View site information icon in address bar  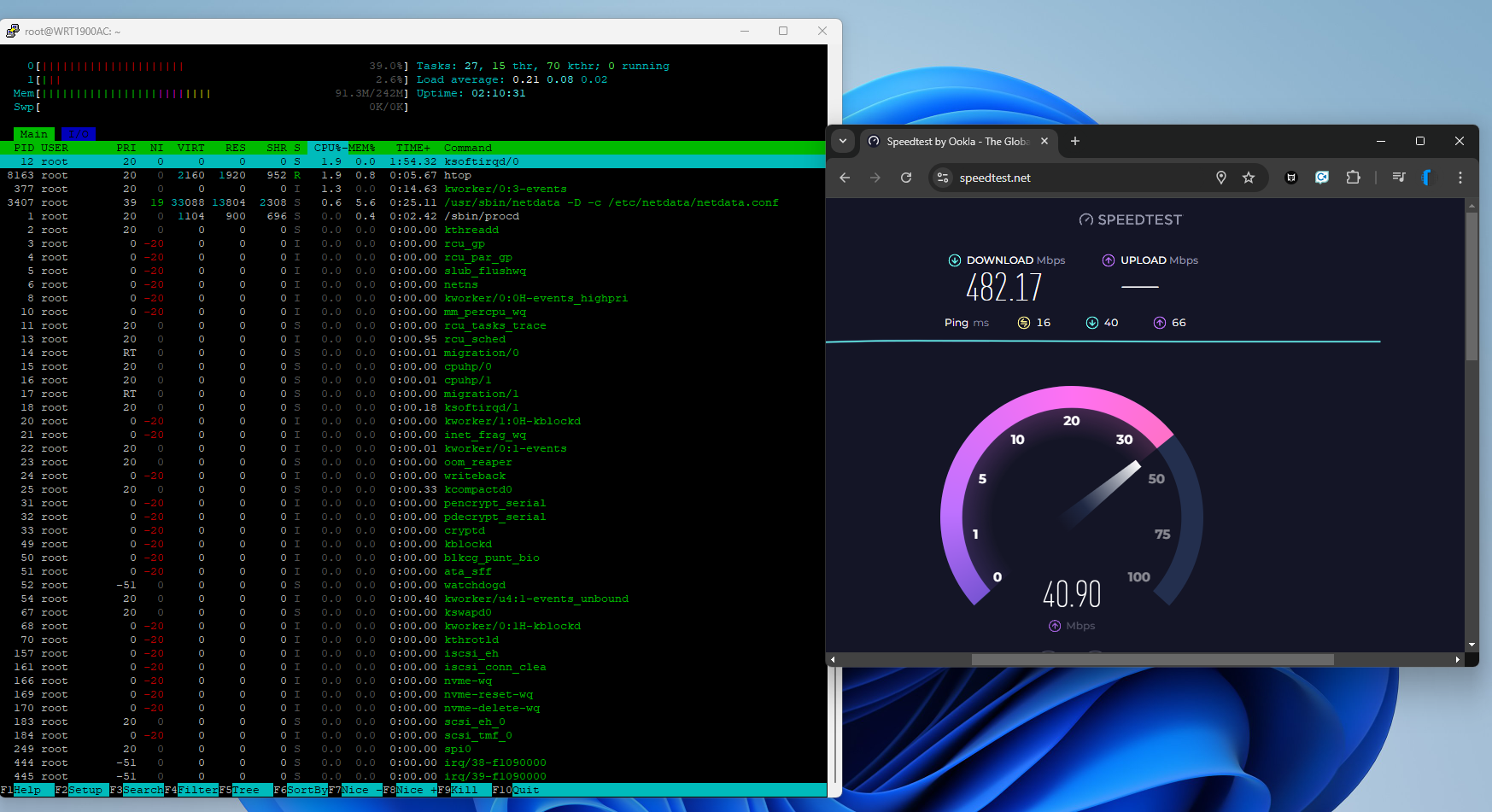943,178
